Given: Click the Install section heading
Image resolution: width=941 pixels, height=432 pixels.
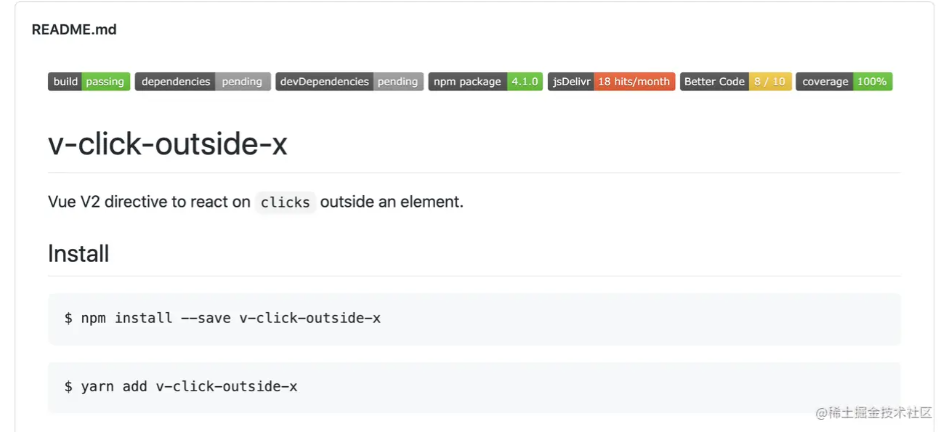Looking at the screenshot, I should [x=79, y=253].
